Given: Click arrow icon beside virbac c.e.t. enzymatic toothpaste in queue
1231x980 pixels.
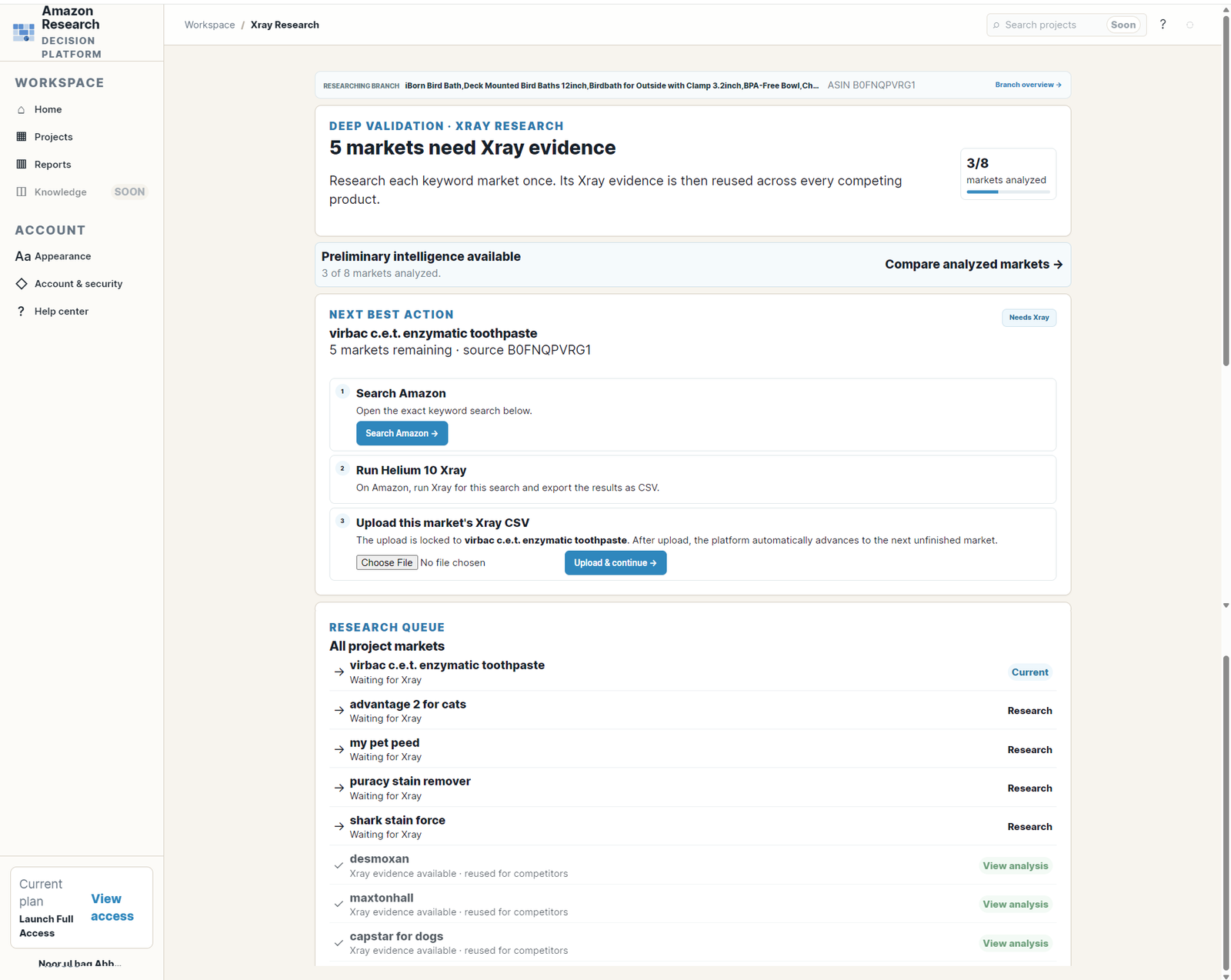Looking at the screenshot, I should tap(339, 672).
